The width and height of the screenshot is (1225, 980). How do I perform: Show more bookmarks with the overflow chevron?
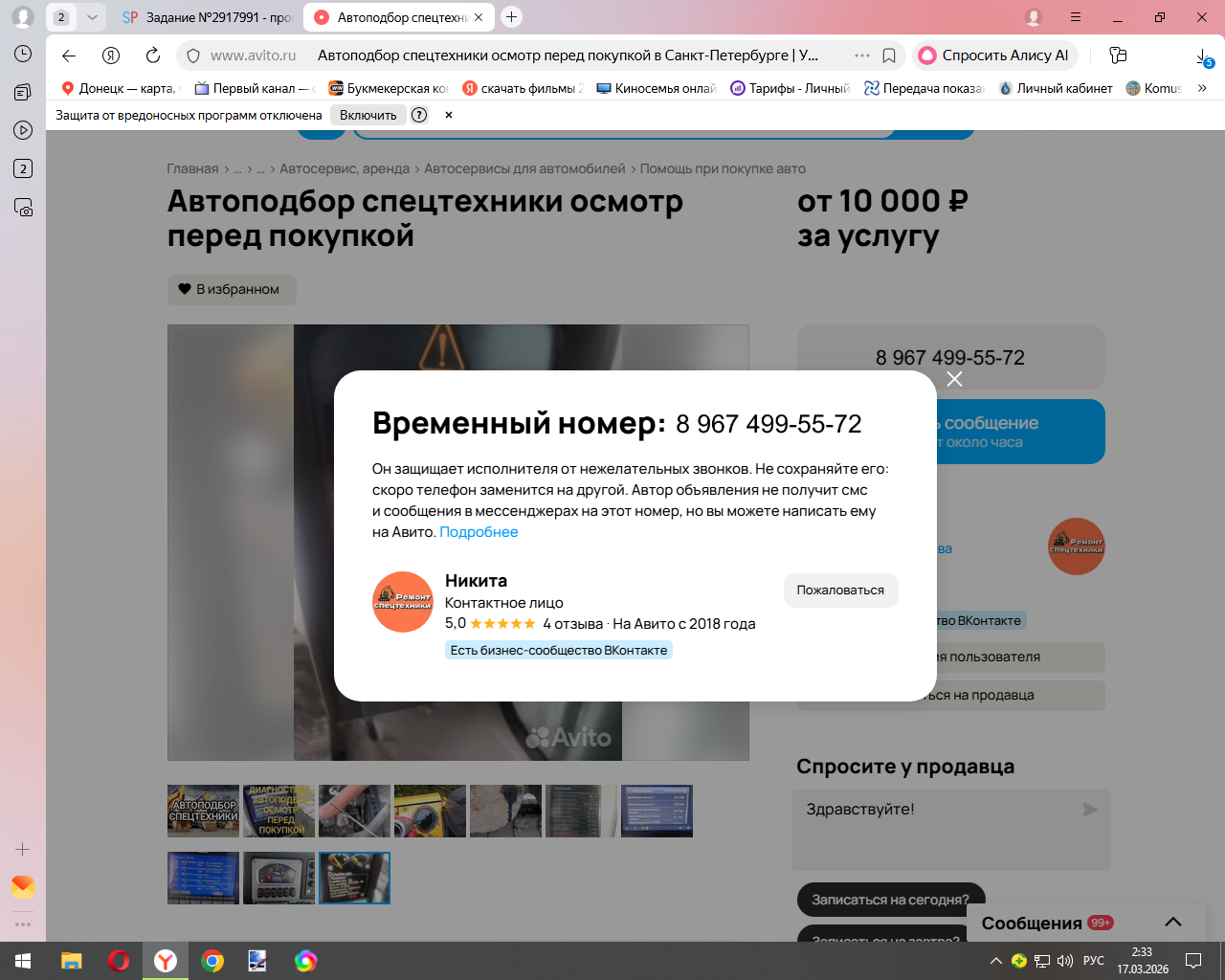(x=1203, y=88)
